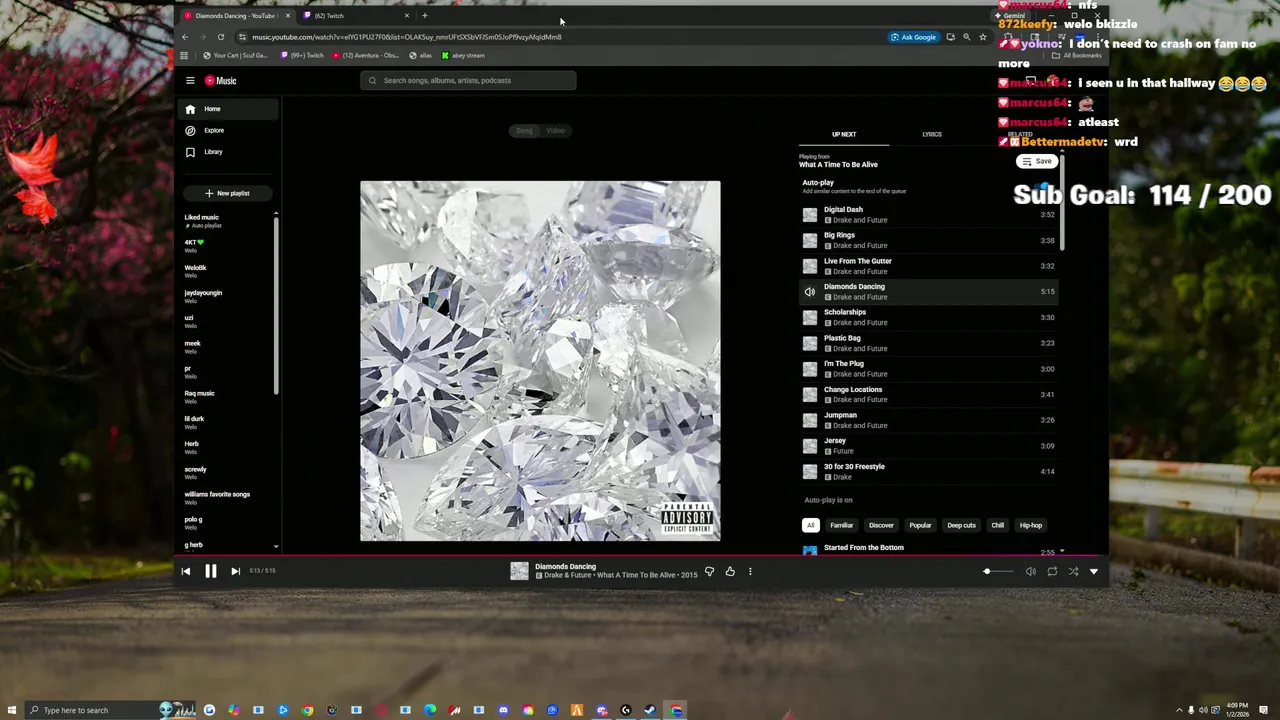Select the UP NEXT tab
1280x720 pixels.
tap(844, 134)
